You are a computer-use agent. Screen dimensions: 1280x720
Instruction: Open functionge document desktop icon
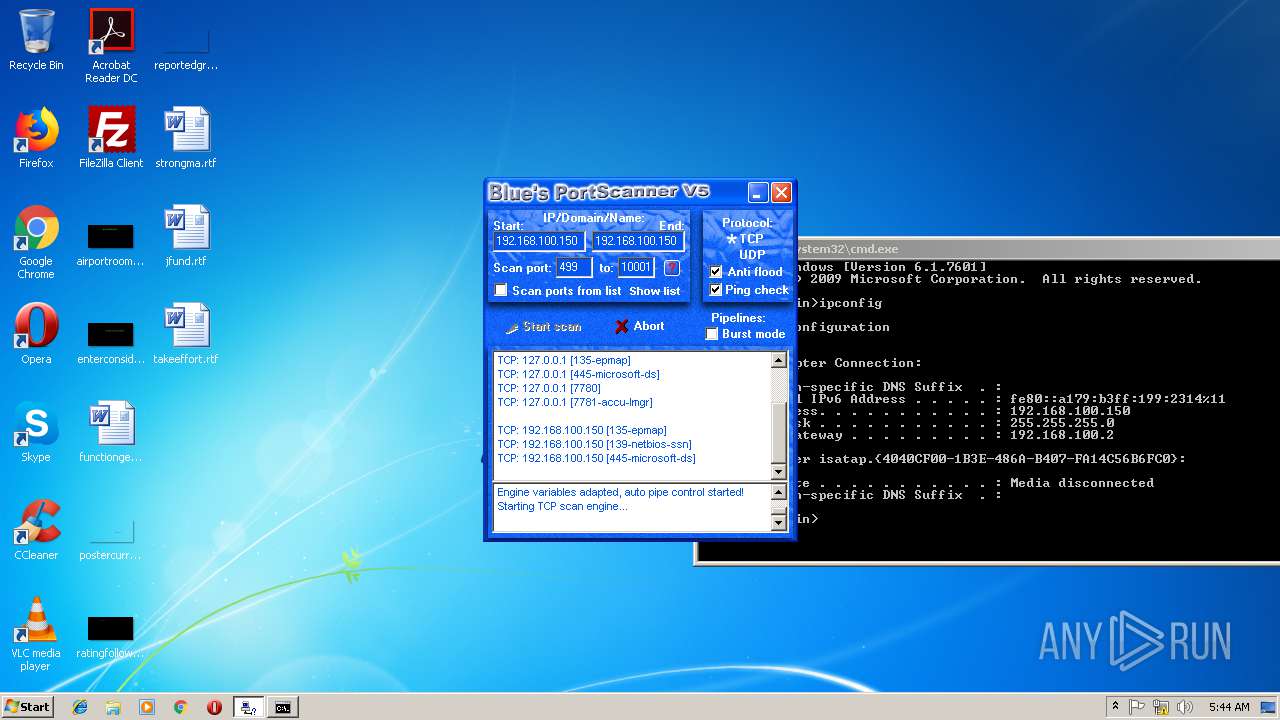click(x=111, y=432)
